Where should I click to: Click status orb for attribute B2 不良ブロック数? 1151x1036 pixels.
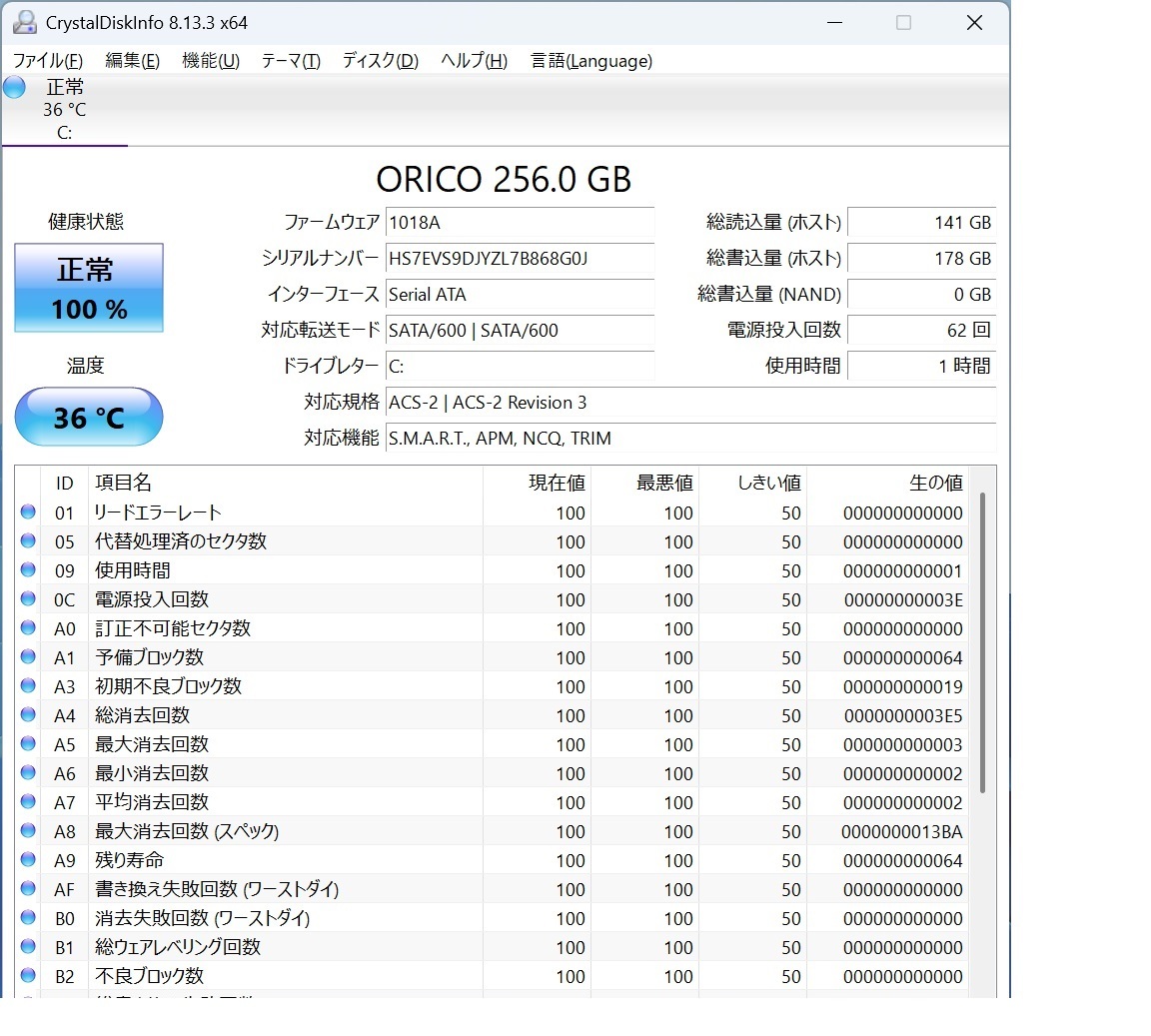28,976
